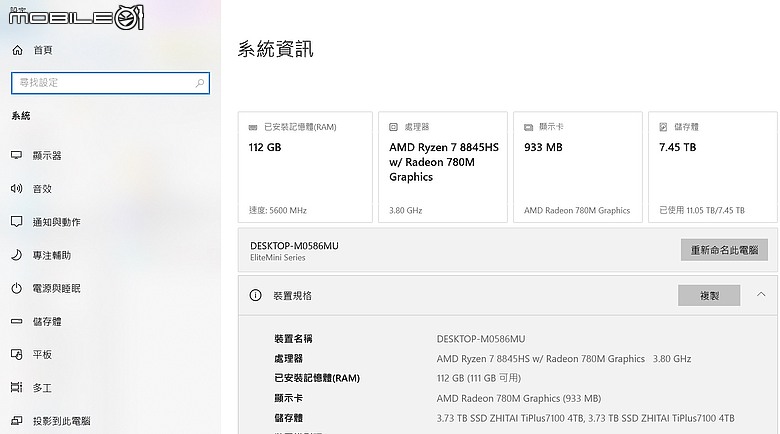780x434 pixels.
Task: Click the AMD Radeon 780M Graphics (933 MB) value
Action: click(x=519, y=398)
